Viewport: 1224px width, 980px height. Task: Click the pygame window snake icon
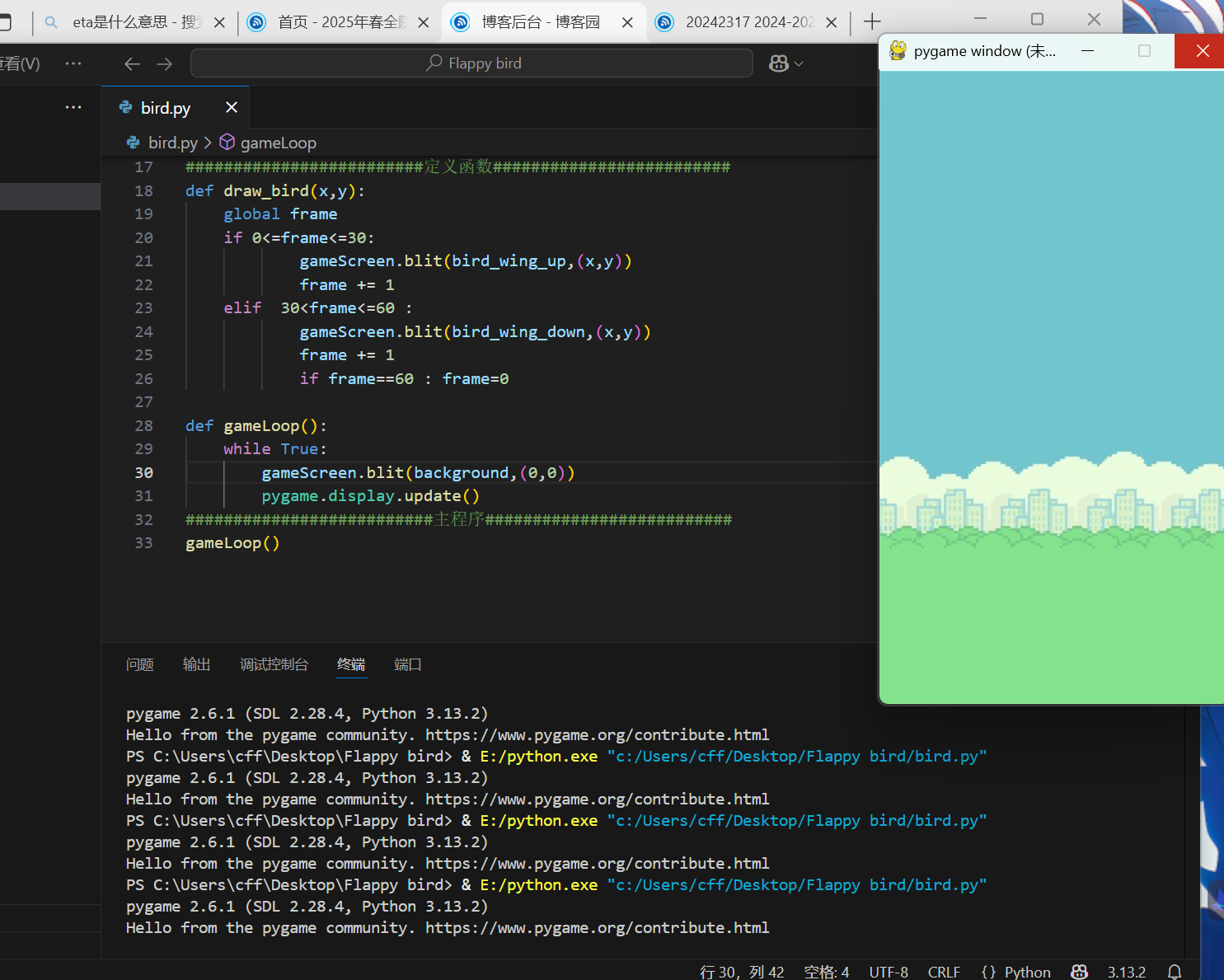coord(898,50)
